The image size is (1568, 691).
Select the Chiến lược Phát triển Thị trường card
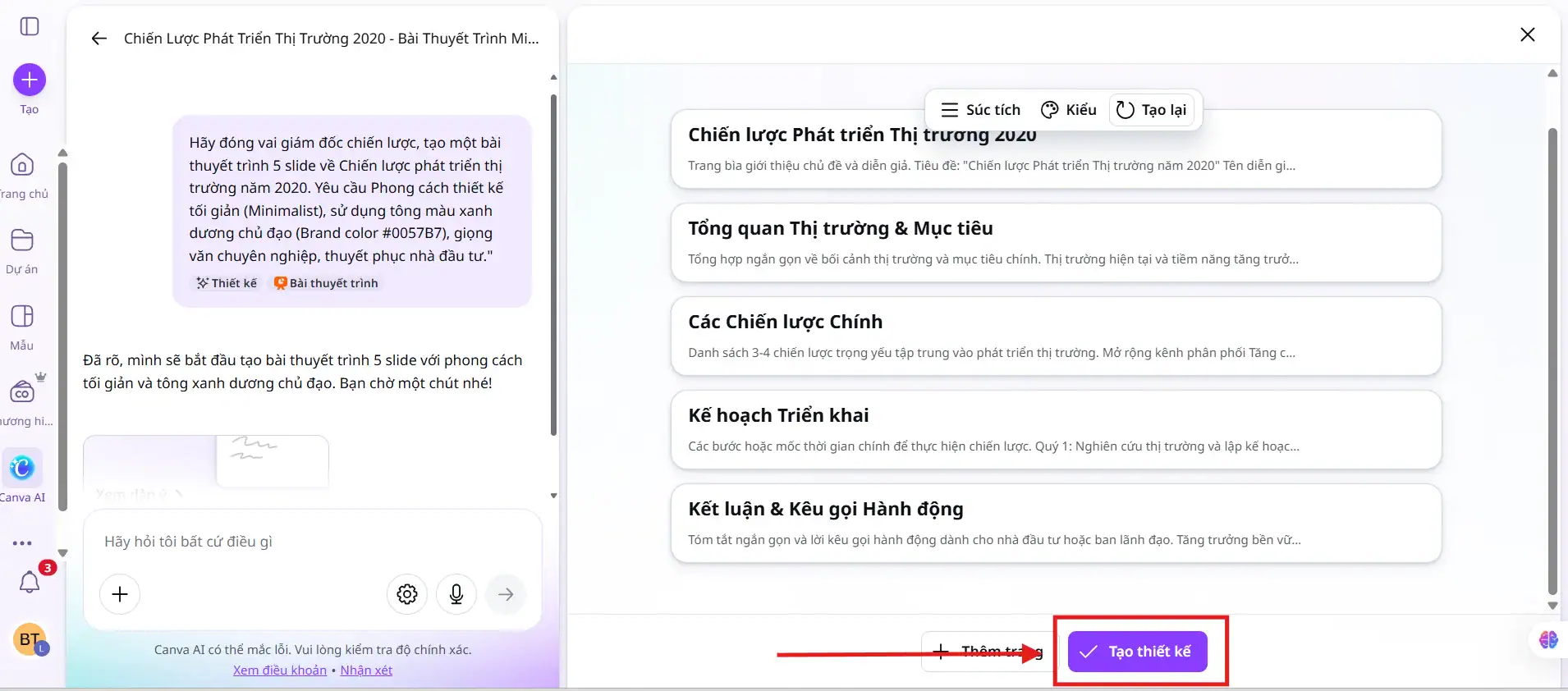1056,149
